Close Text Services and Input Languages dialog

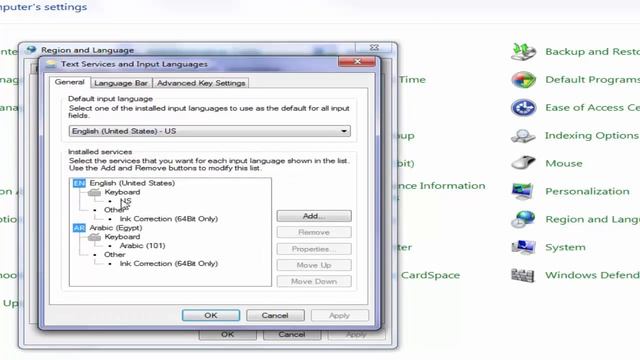point(357,61)
